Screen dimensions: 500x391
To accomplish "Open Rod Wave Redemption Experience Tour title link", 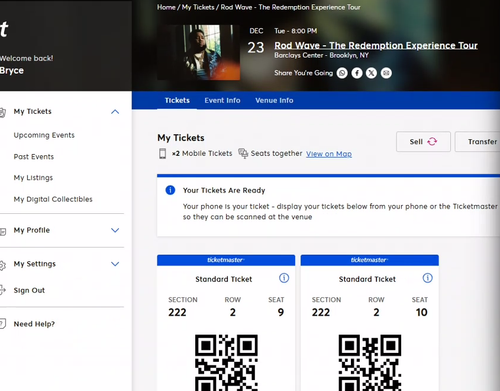I will [376, 45].
